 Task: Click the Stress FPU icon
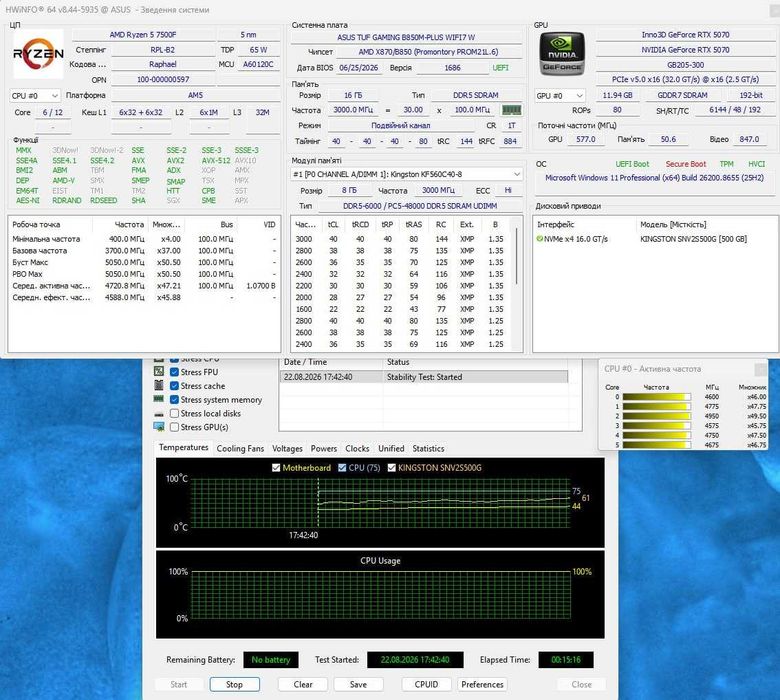click(159, 372)
